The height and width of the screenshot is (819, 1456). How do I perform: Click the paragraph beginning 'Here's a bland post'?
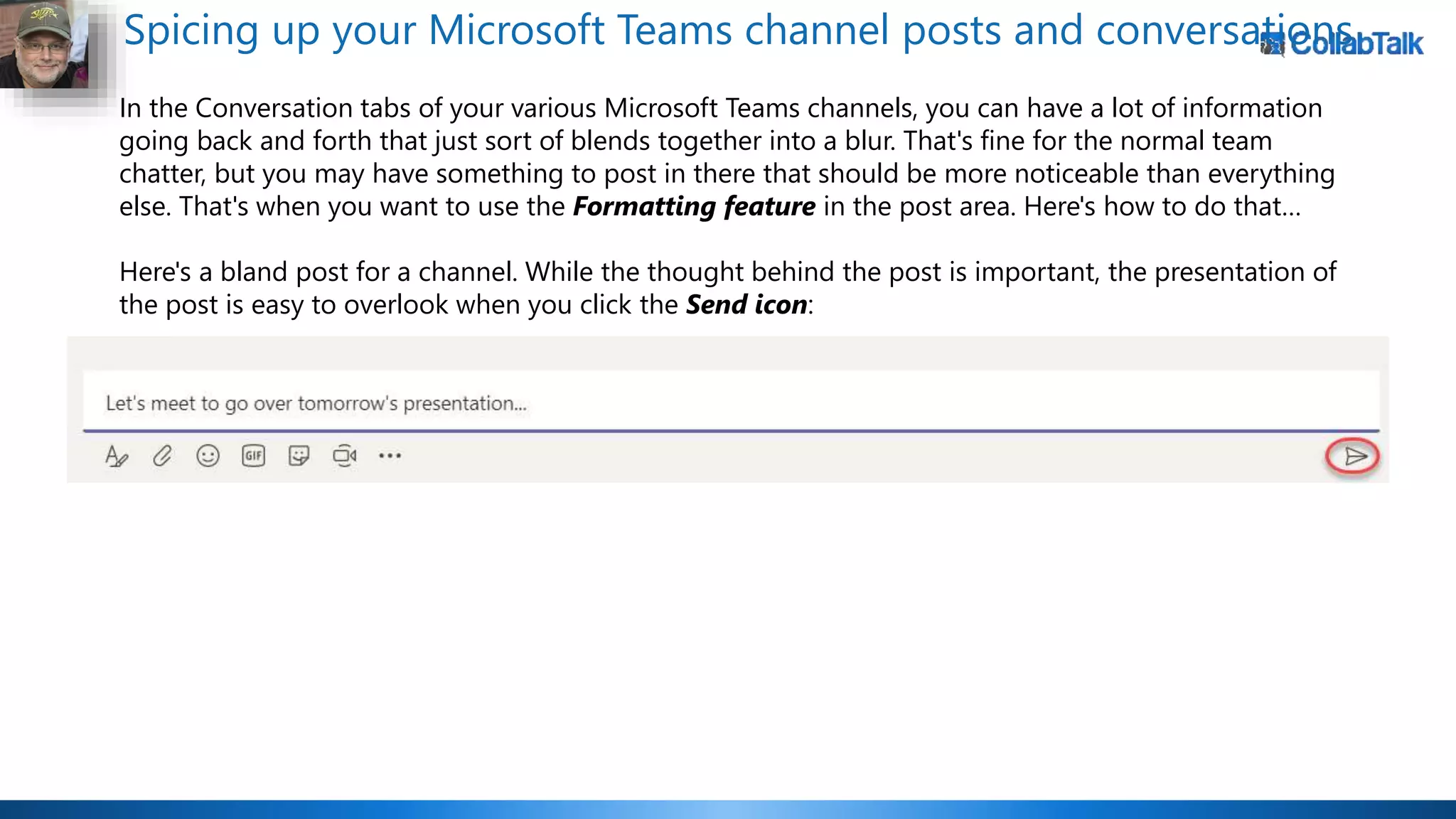tap(727, 288)
